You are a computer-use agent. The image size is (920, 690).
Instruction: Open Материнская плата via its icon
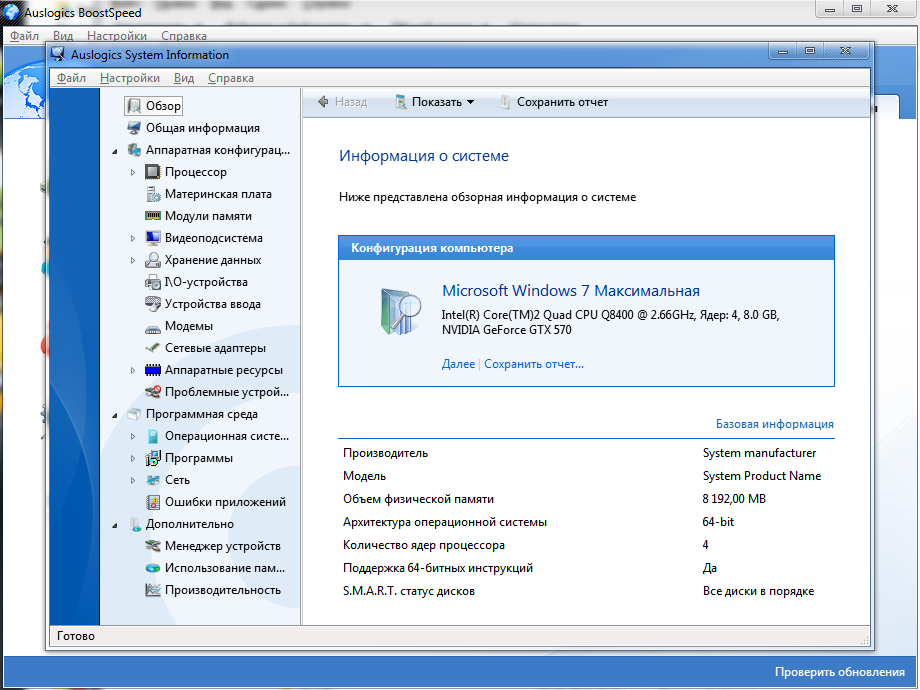[x=153, y=194]
